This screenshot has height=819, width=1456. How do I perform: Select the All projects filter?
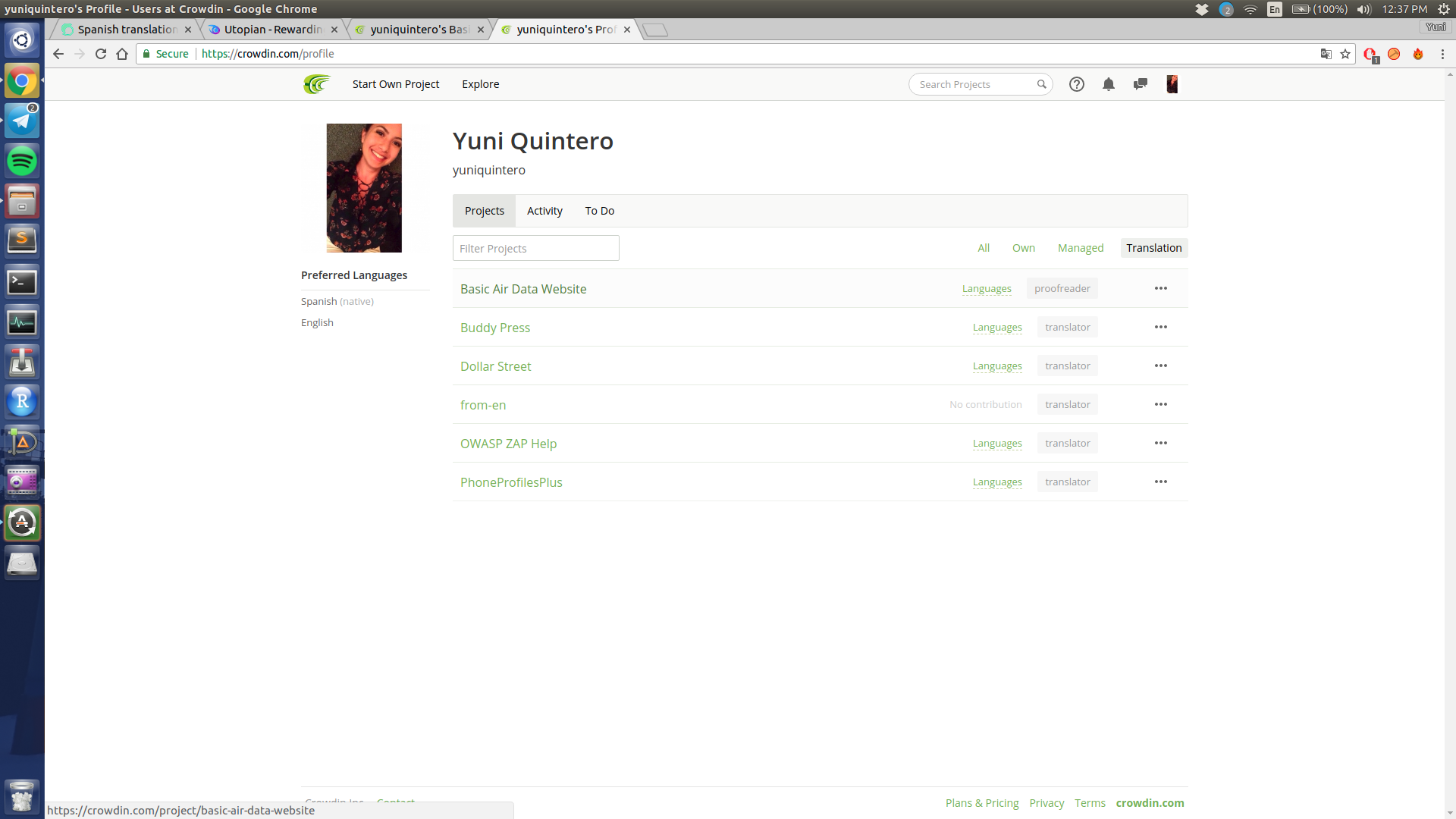[x=984, y=248]
